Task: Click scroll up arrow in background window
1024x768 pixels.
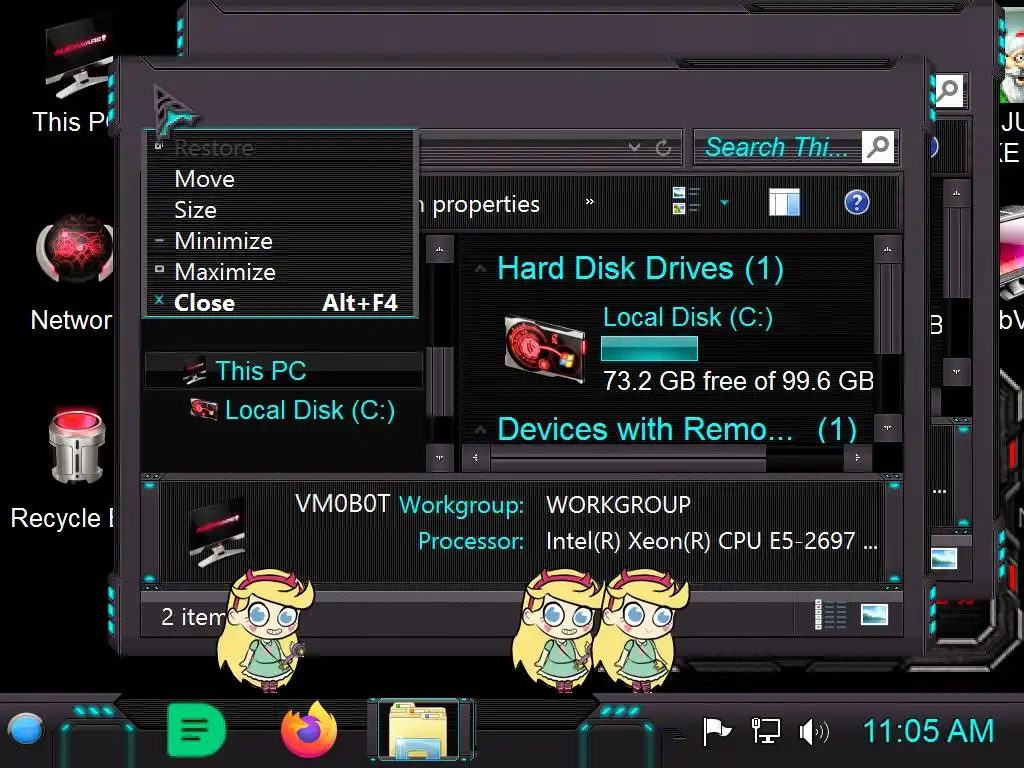Action: point(956,193)
